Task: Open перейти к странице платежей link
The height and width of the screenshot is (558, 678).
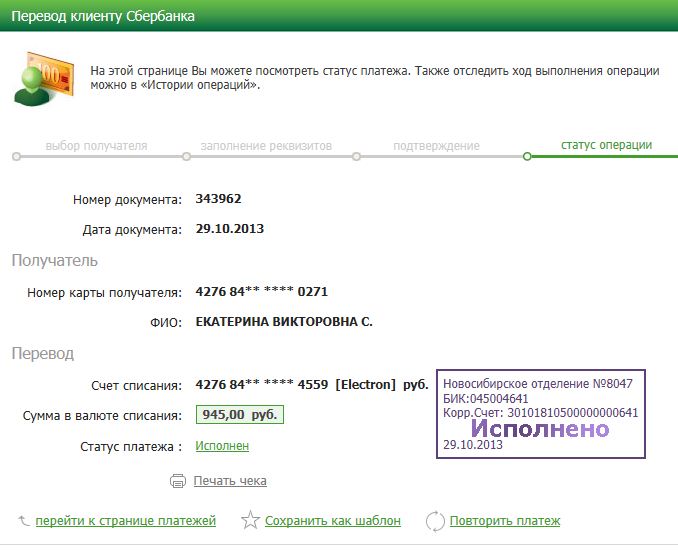Action: pos(126,521)
